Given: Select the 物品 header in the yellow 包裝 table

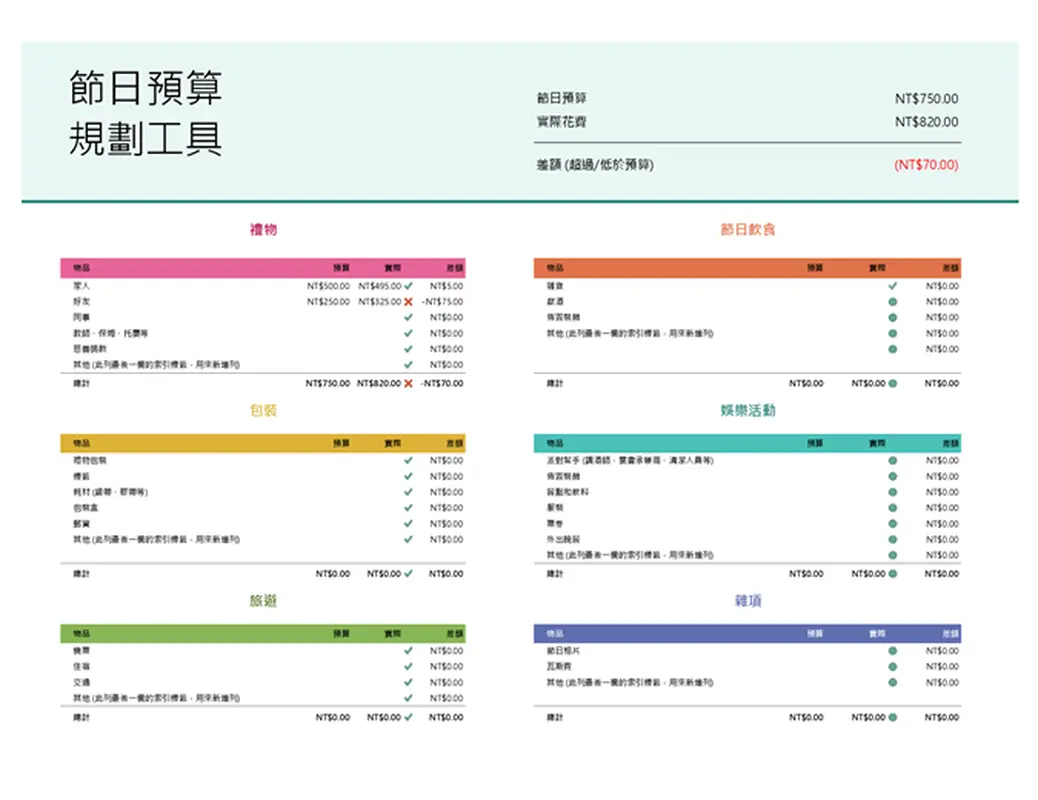Looking at the screenshot, I should (81, 443).
